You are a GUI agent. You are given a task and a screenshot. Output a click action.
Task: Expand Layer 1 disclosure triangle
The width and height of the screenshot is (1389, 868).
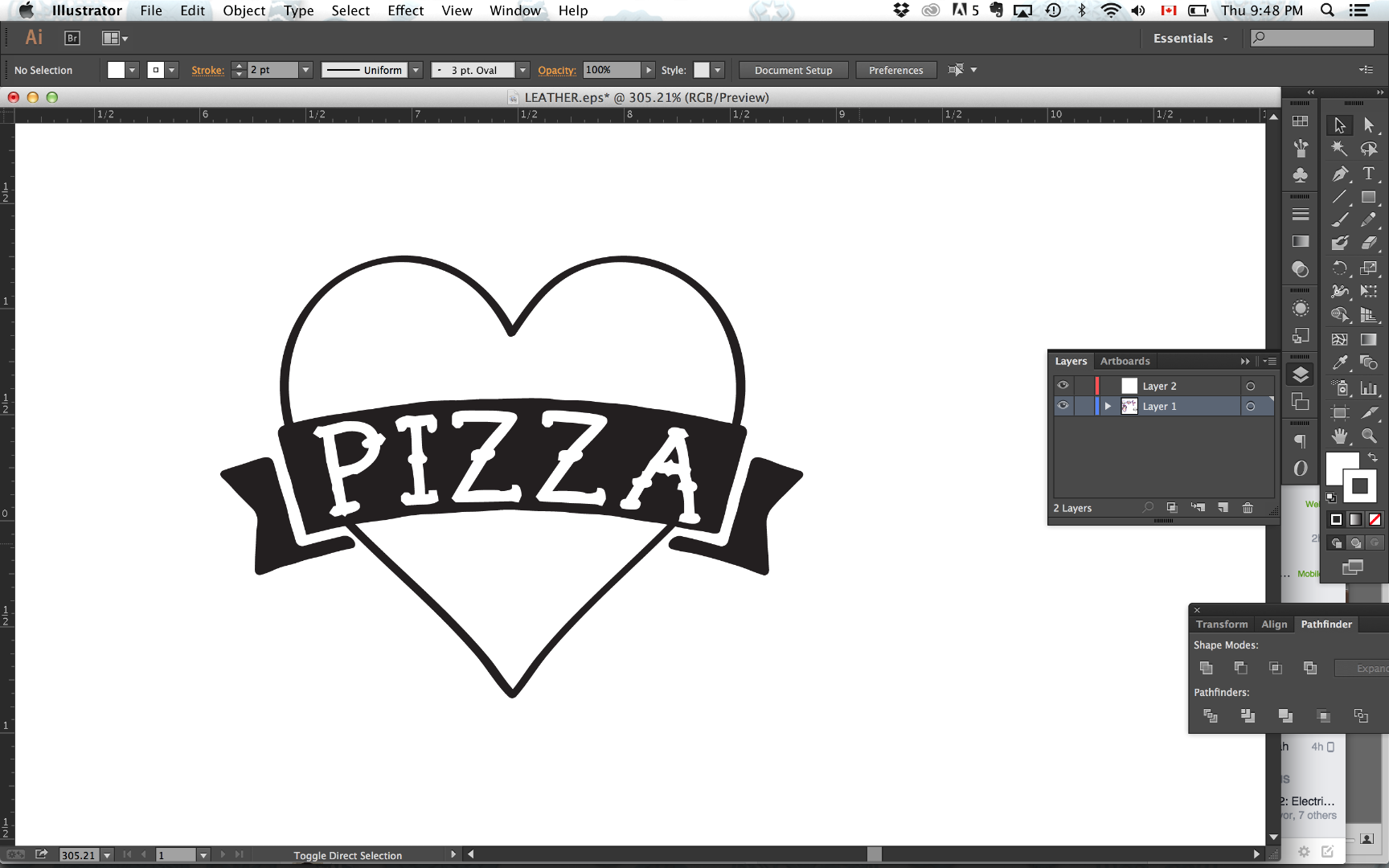pos(1108,407)
